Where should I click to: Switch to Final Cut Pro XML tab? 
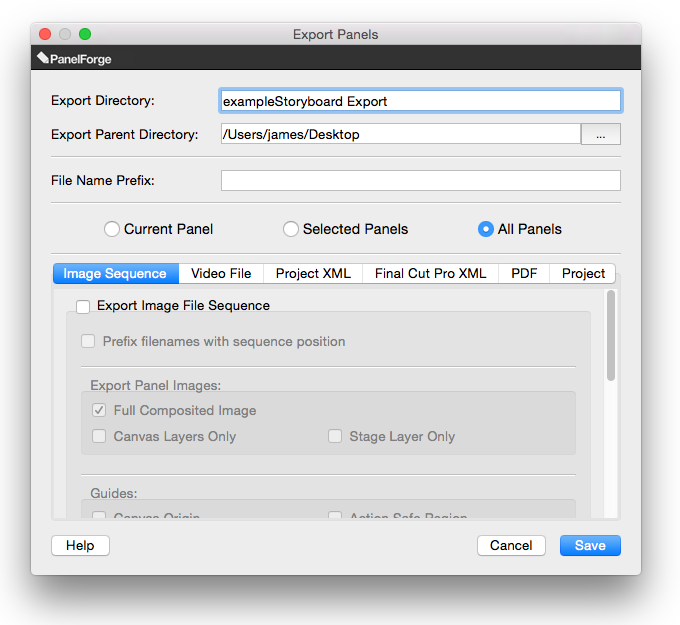coord(430,273)
